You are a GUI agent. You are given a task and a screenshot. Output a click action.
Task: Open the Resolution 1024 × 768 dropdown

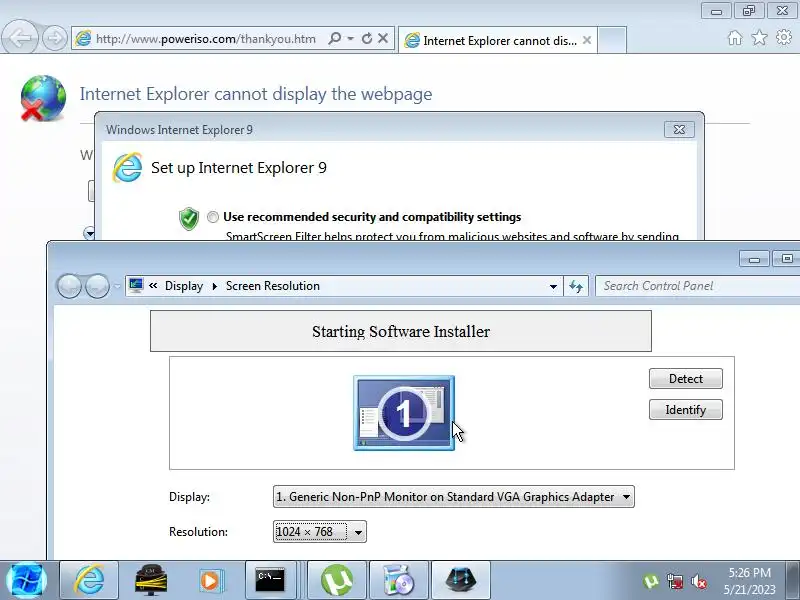coord(319,532)
